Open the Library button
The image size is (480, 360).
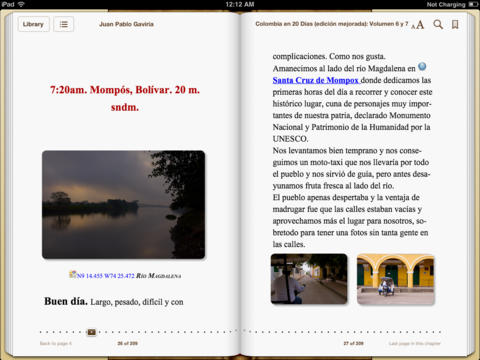click(x=33, y=24)
